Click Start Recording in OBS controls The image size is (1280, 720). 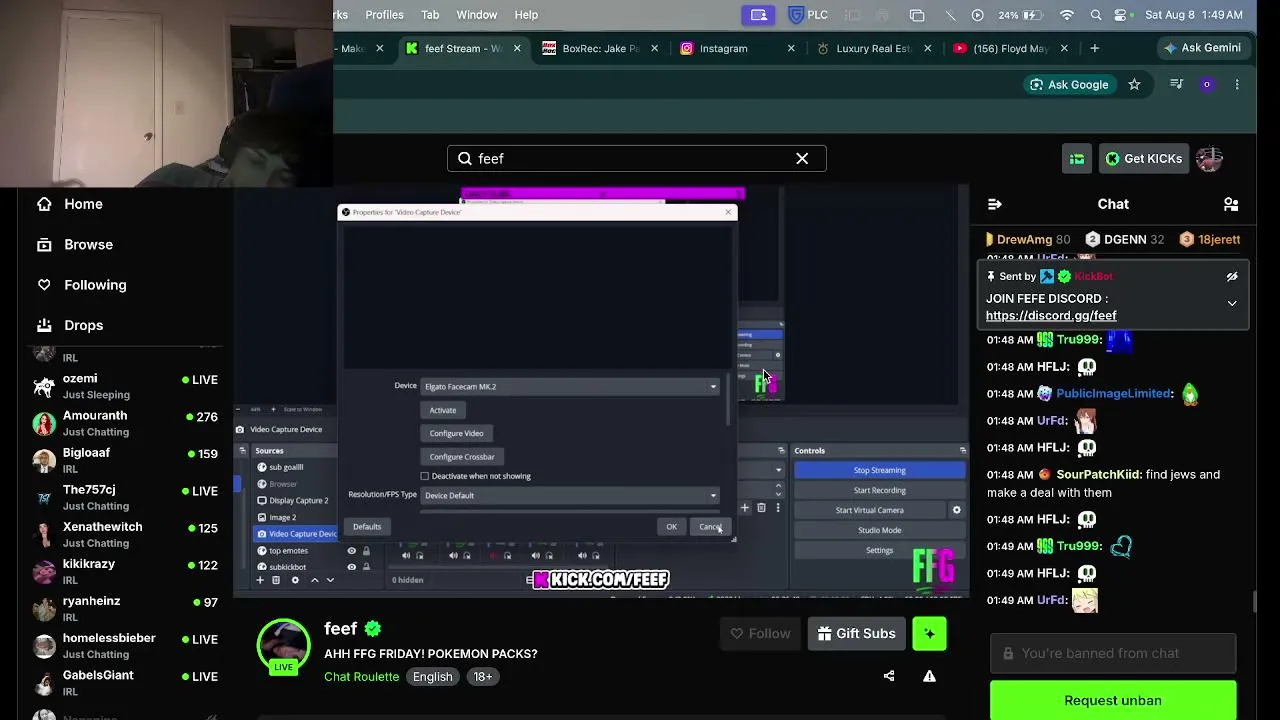879,490
